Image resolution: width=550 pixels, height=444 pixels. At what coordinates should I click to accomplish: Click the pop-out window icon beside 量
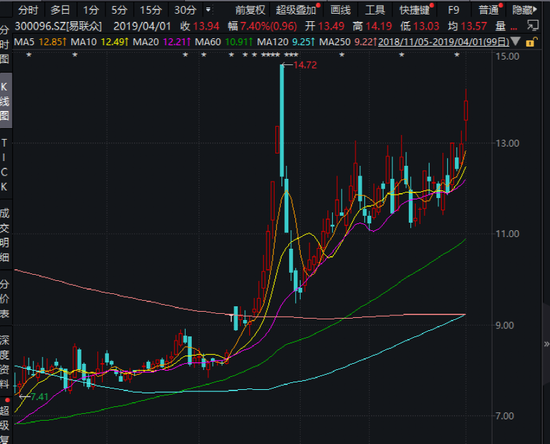[533, 25]
